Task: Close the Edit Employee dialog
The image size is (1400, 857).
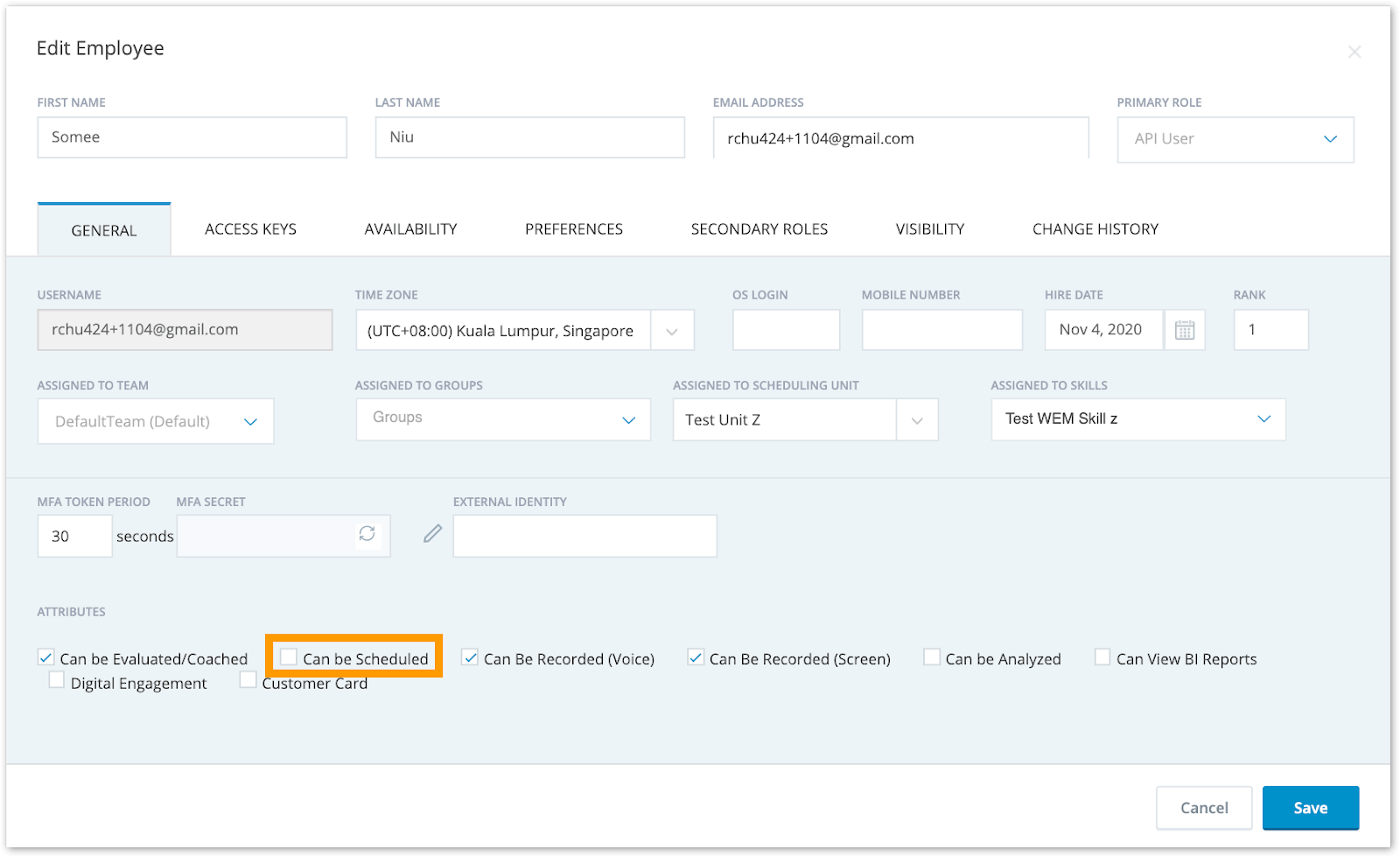Action: [1354, 52]
